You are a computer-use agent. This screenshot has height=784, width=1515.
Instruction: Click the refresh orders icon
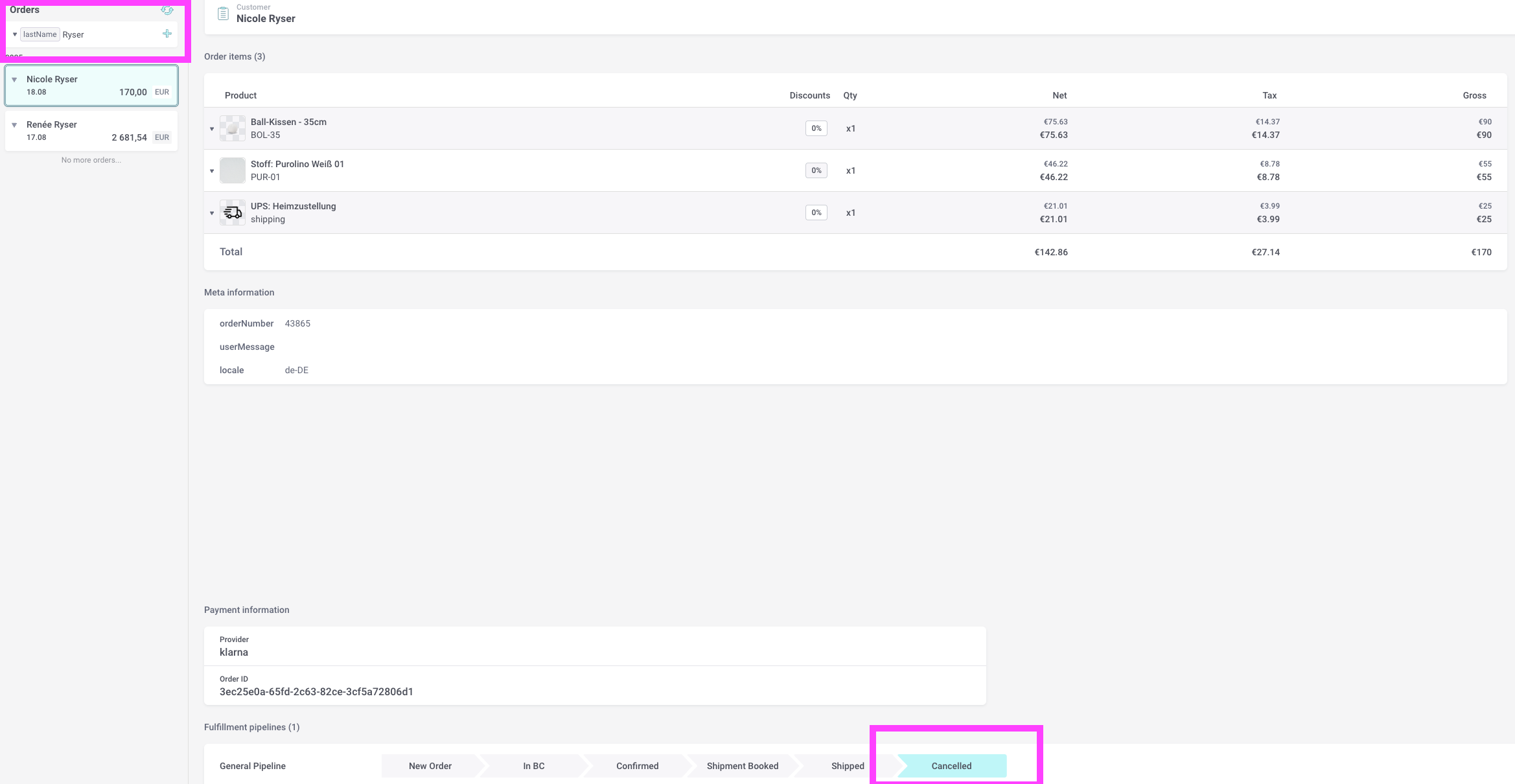click(167, 10)
